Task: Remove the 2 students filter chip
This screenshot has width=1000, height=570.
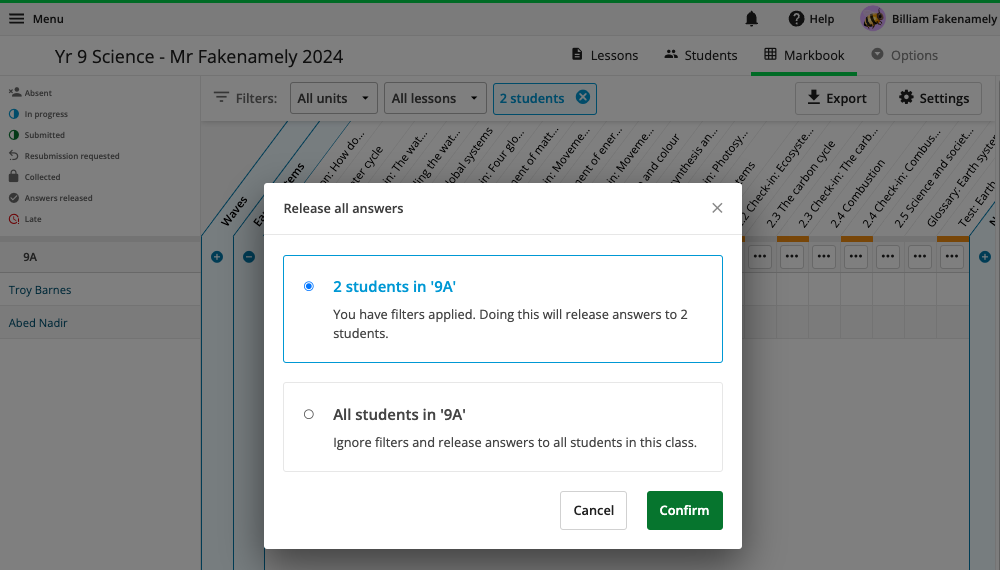Action: tap(583, 97)
